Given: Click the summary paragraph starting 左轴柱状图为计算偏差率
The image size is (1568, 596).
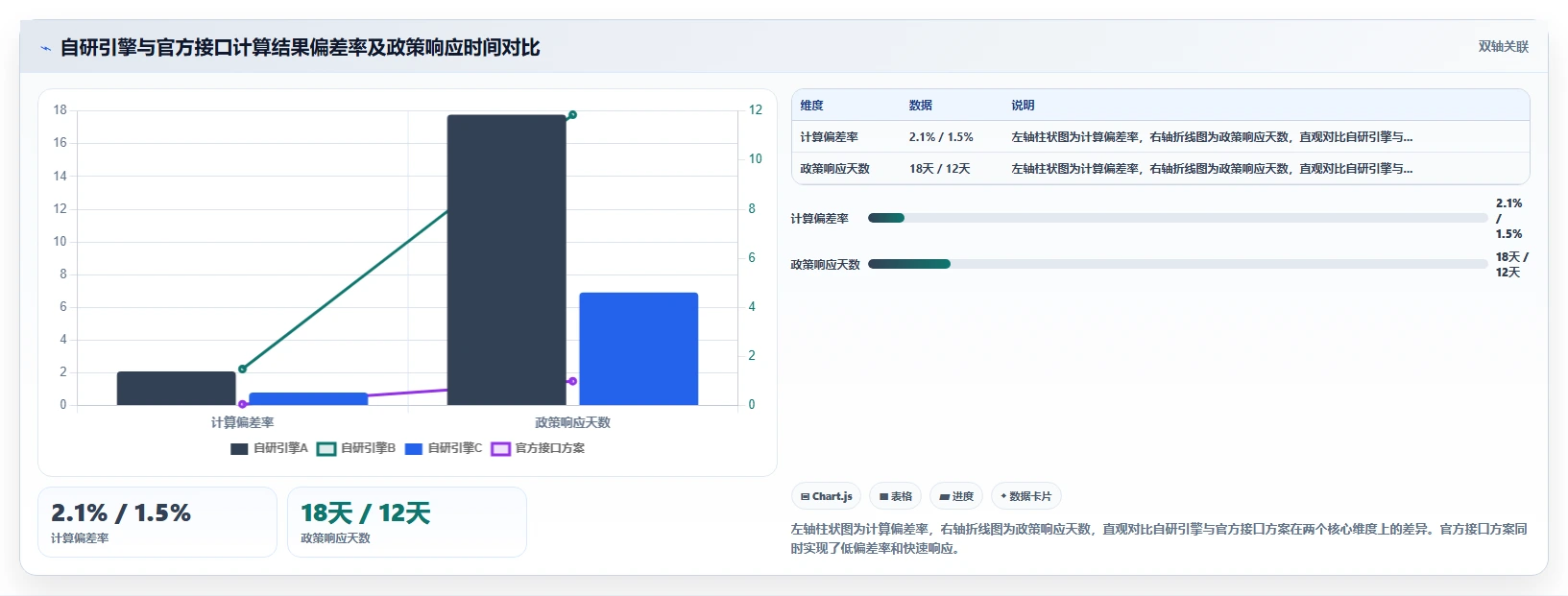Looking at the screenshot, I should point(1159,538).
